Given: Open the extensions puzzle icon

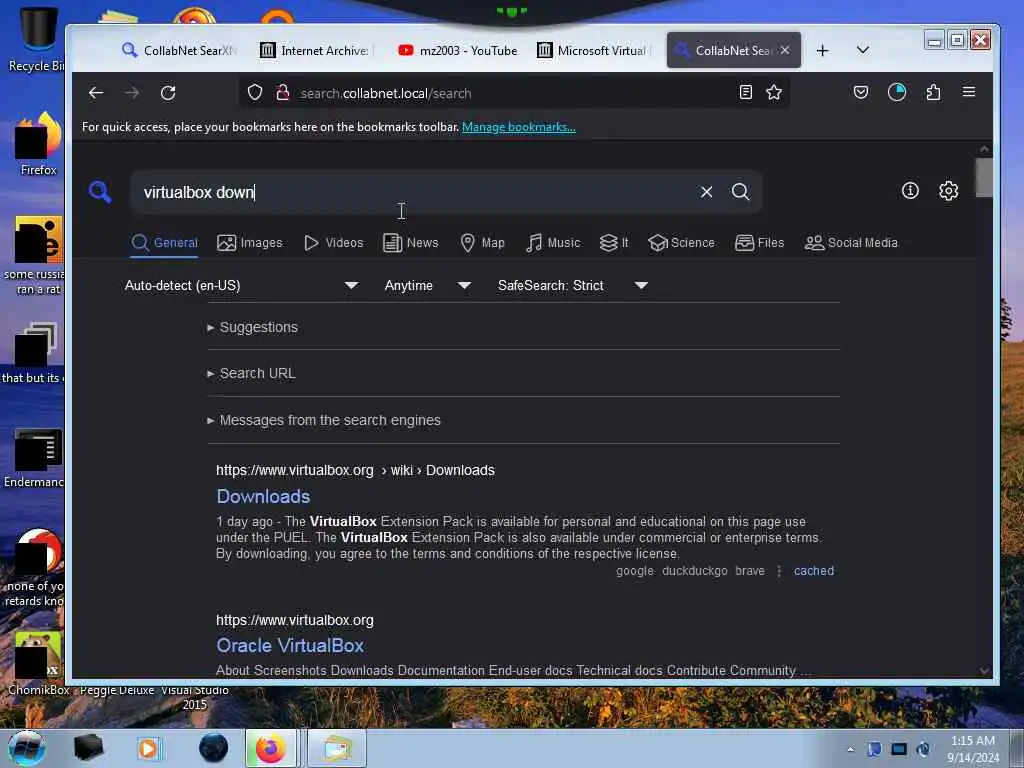Looking at the screenshot, I should [933, 93].
